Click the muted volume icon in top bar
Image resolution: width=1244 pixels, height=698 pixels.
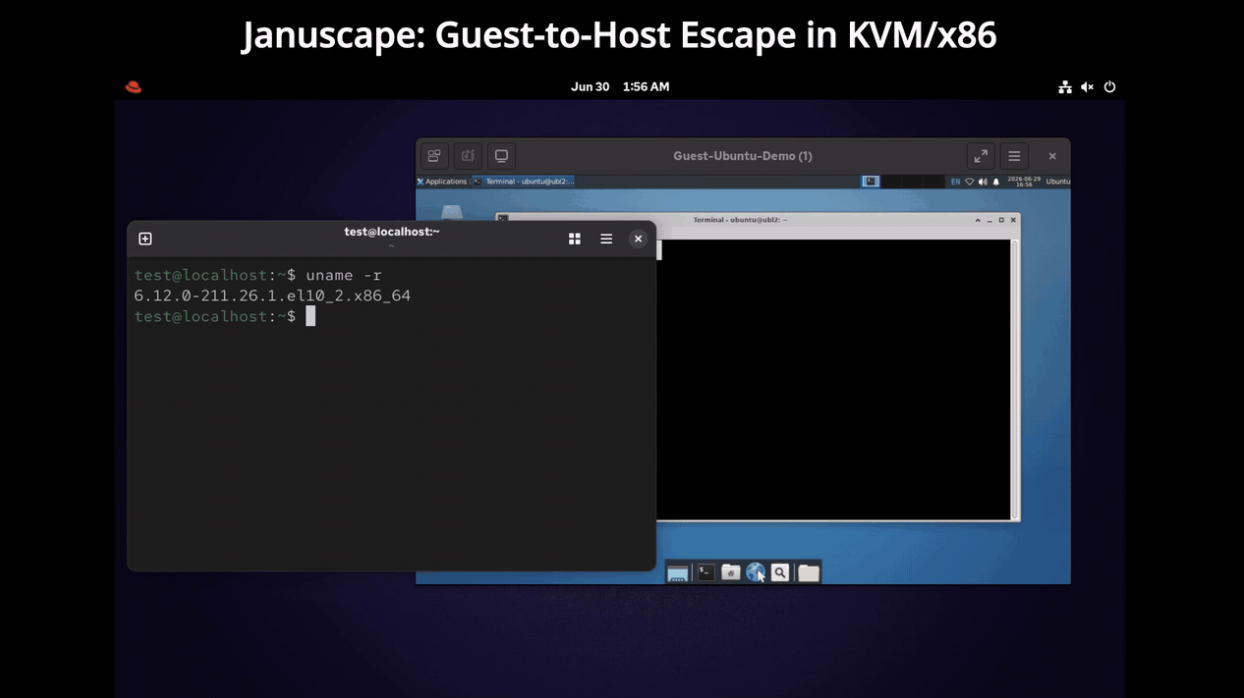point(1087,87)
